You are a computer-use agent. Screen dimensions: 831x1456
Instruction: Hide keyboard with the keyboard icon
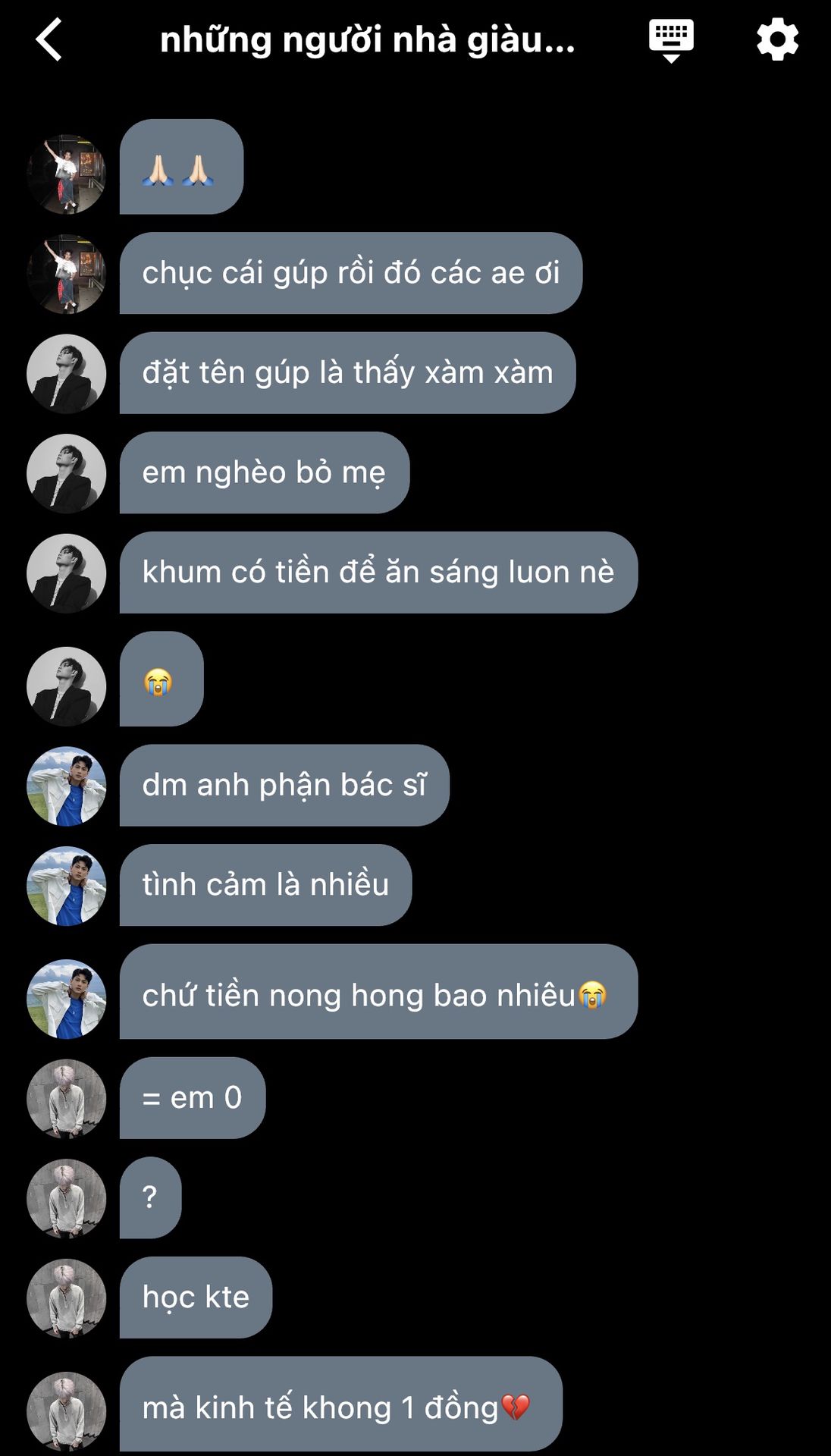click(x=671, y=41)
